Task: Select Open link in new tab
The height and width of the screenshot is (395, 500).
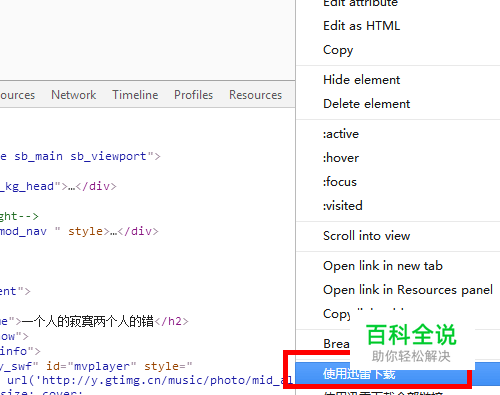Action: click(383, 266)
